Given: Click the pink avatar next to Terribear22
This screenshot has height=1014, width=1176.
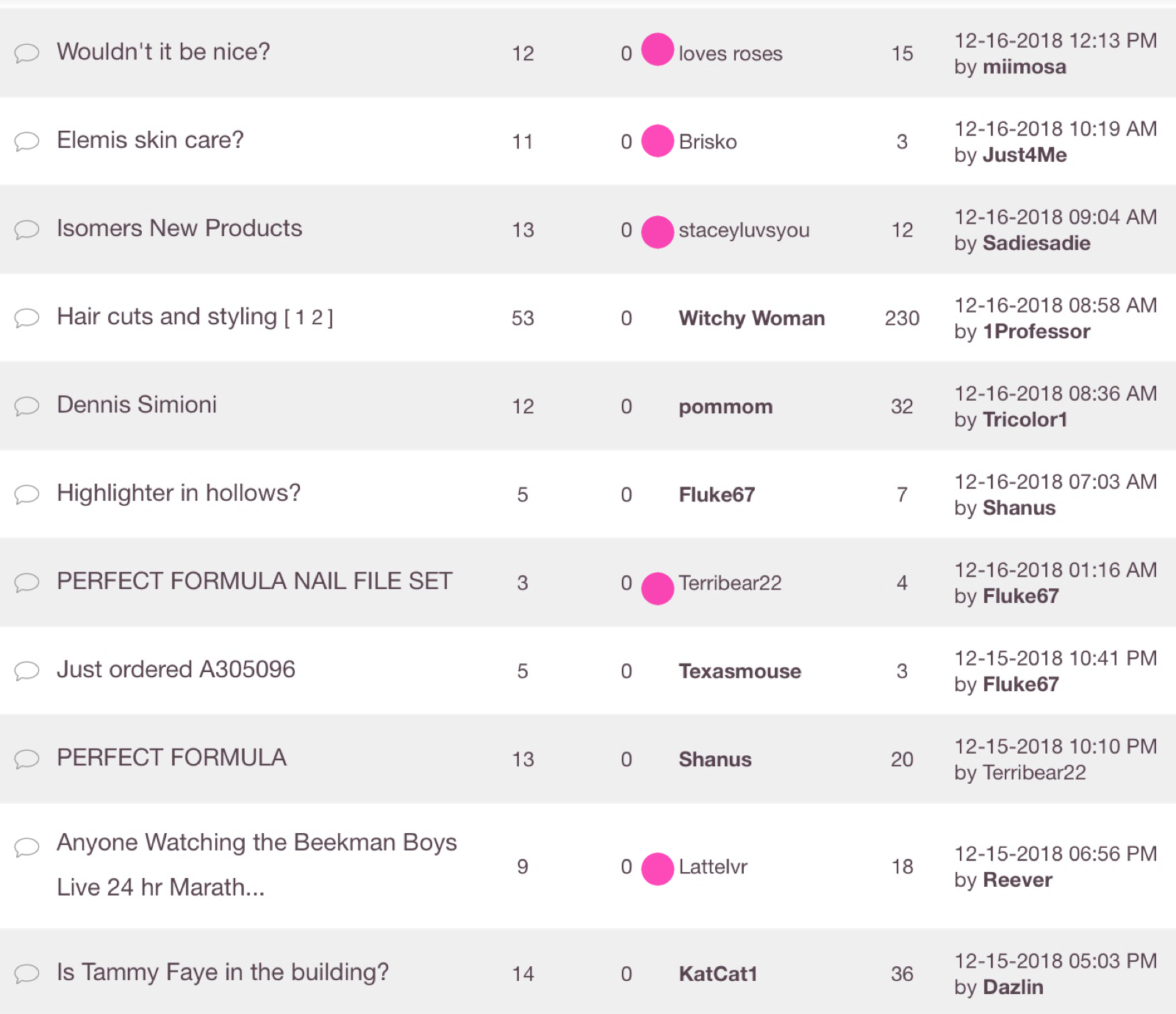Looking at the screenshot, I should [x=657, y=588].
